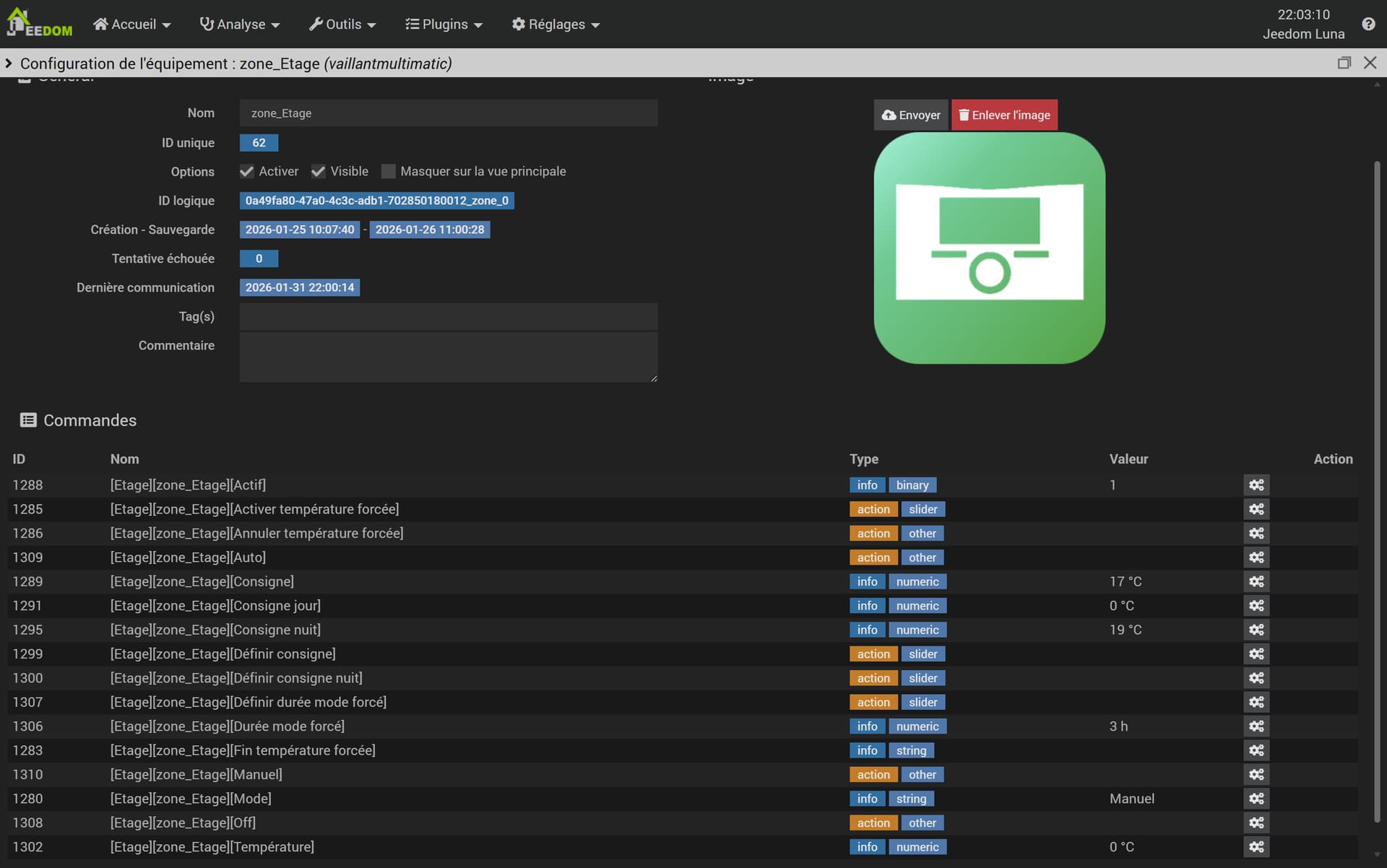Uncheck the Activer checkbox

point(247,172)
